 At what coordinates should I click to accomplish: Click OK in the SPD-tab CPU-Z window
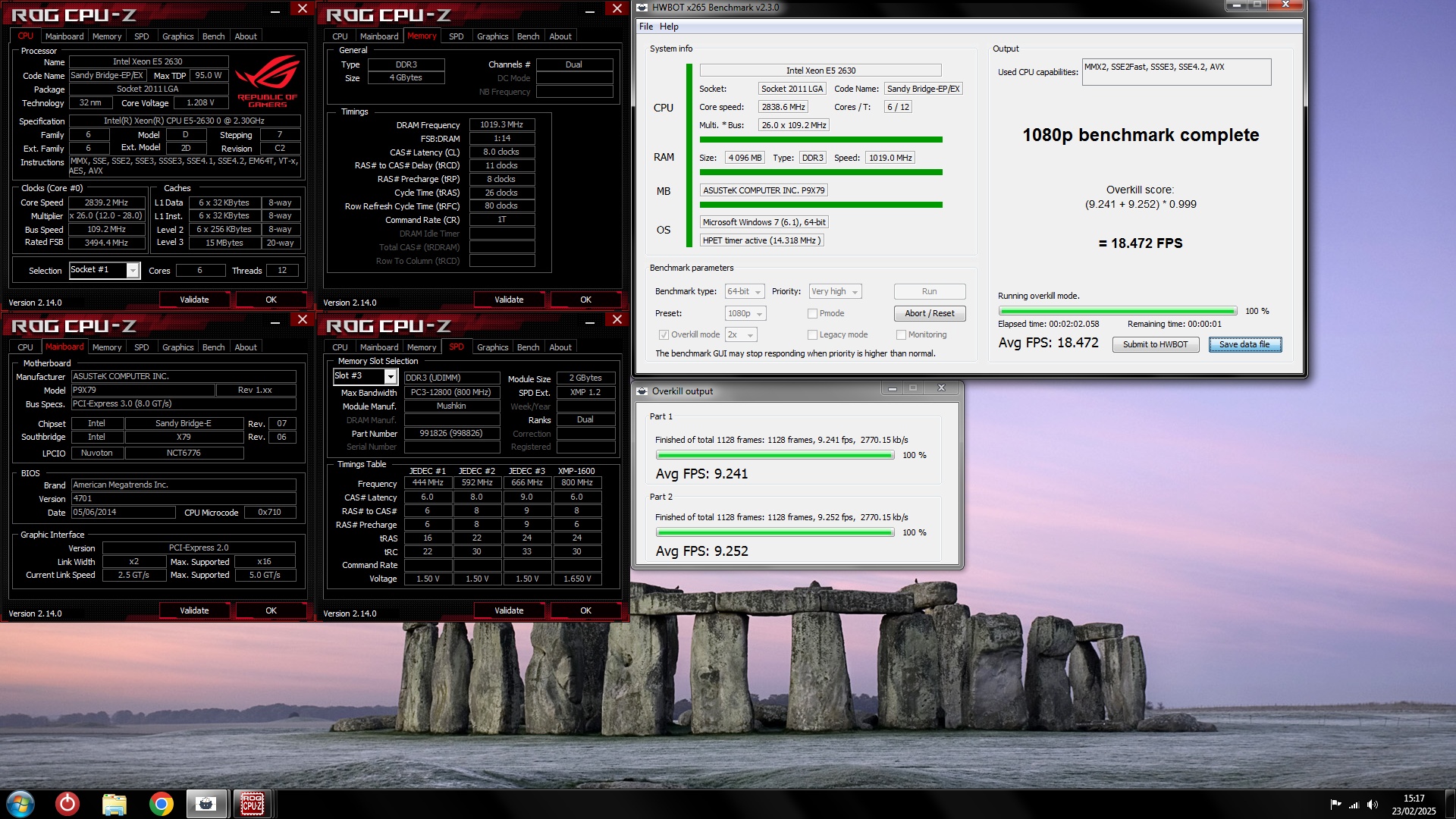585,610
